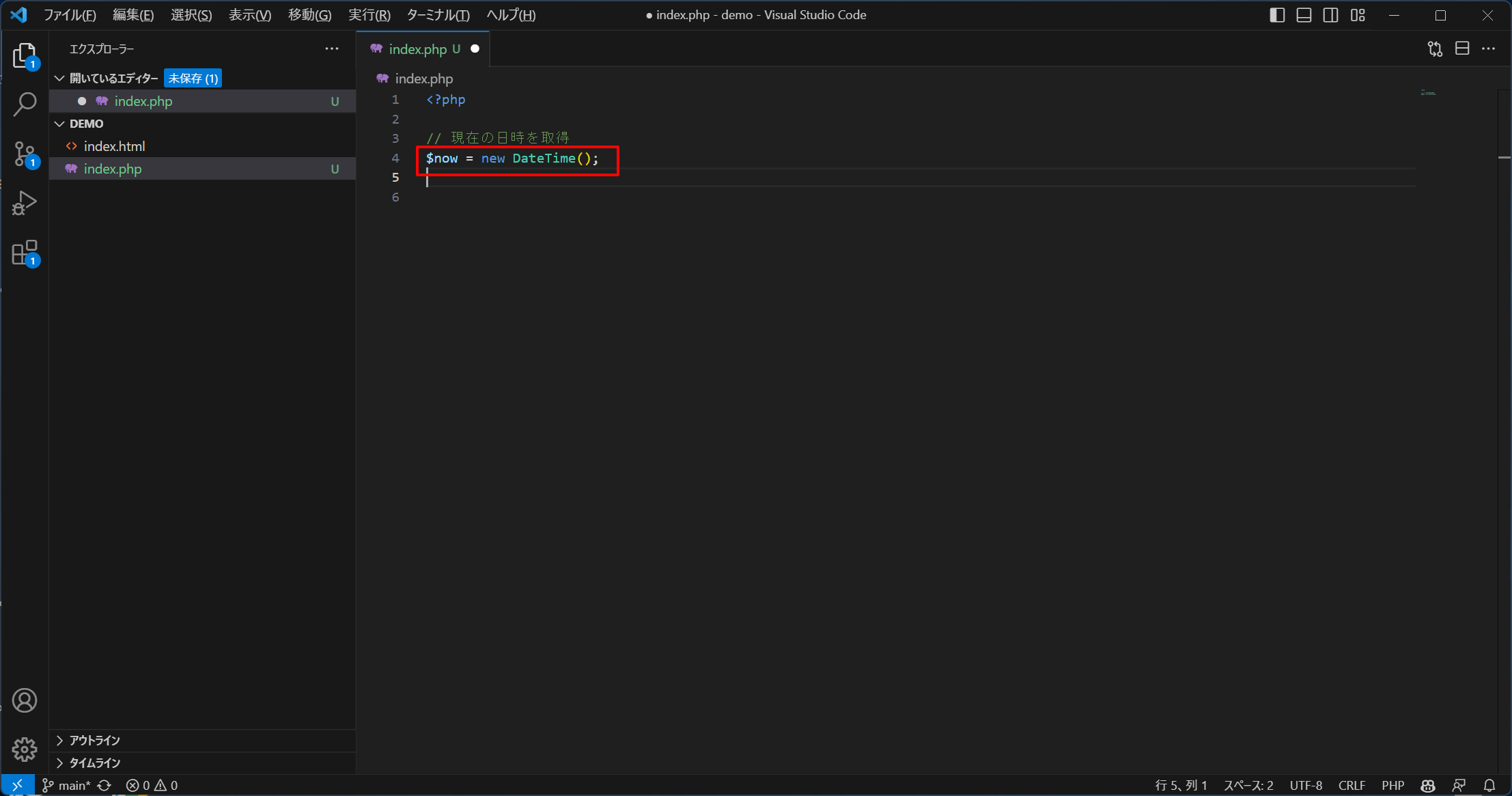Click the $now variable in line 4
The width and height of the screenshot is (1512, 796).
coord(442,159)
